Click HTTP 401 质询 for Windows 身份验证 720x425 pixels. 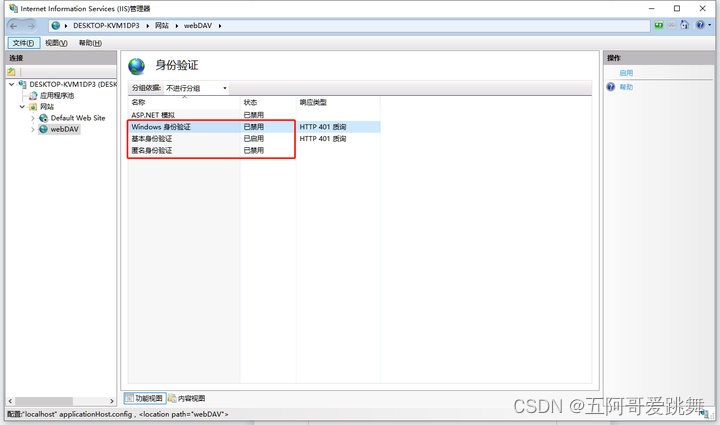click(323, 127)
